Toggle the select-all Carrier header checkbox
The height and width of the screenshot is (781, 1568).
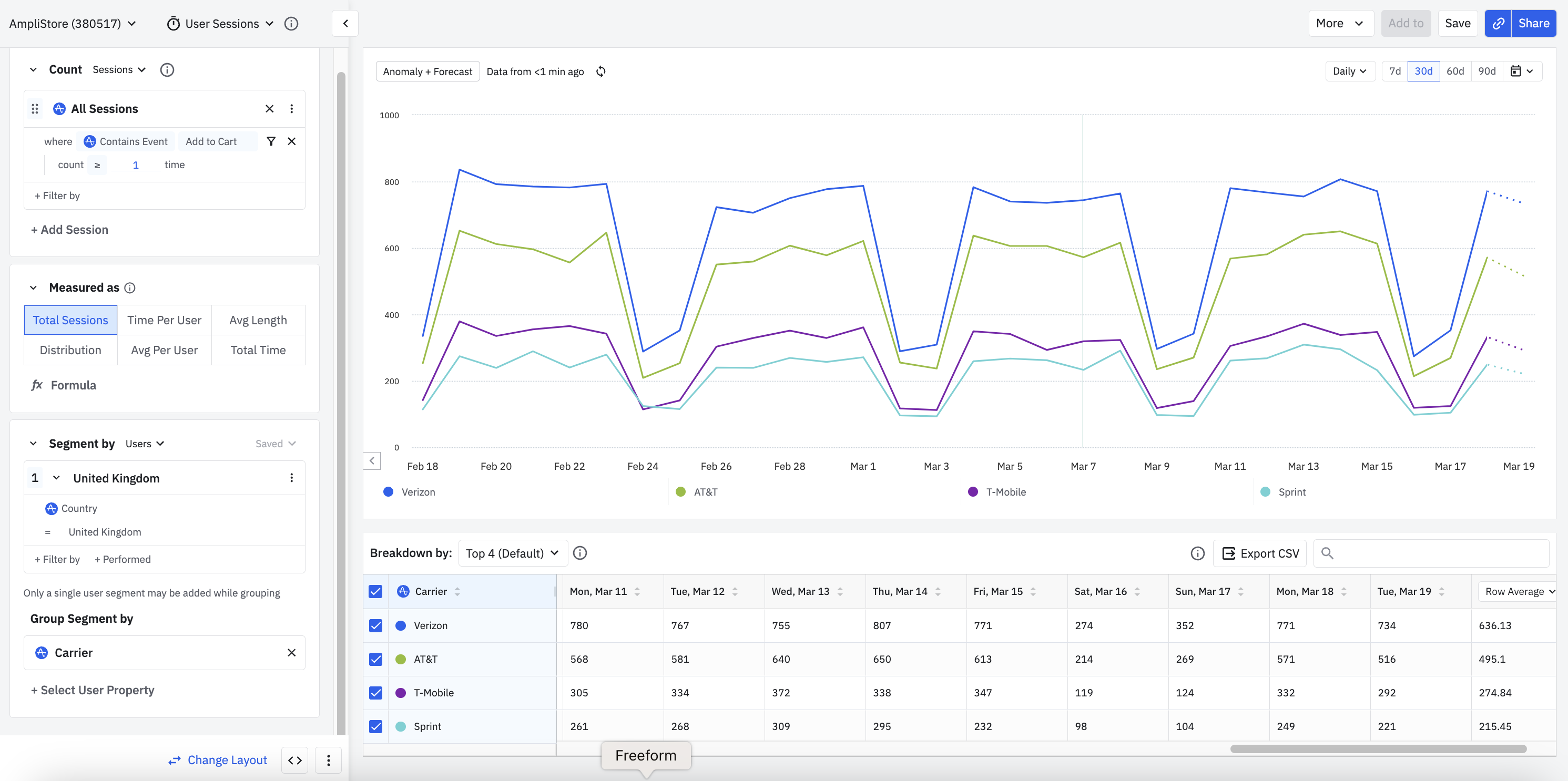(375, 591)
